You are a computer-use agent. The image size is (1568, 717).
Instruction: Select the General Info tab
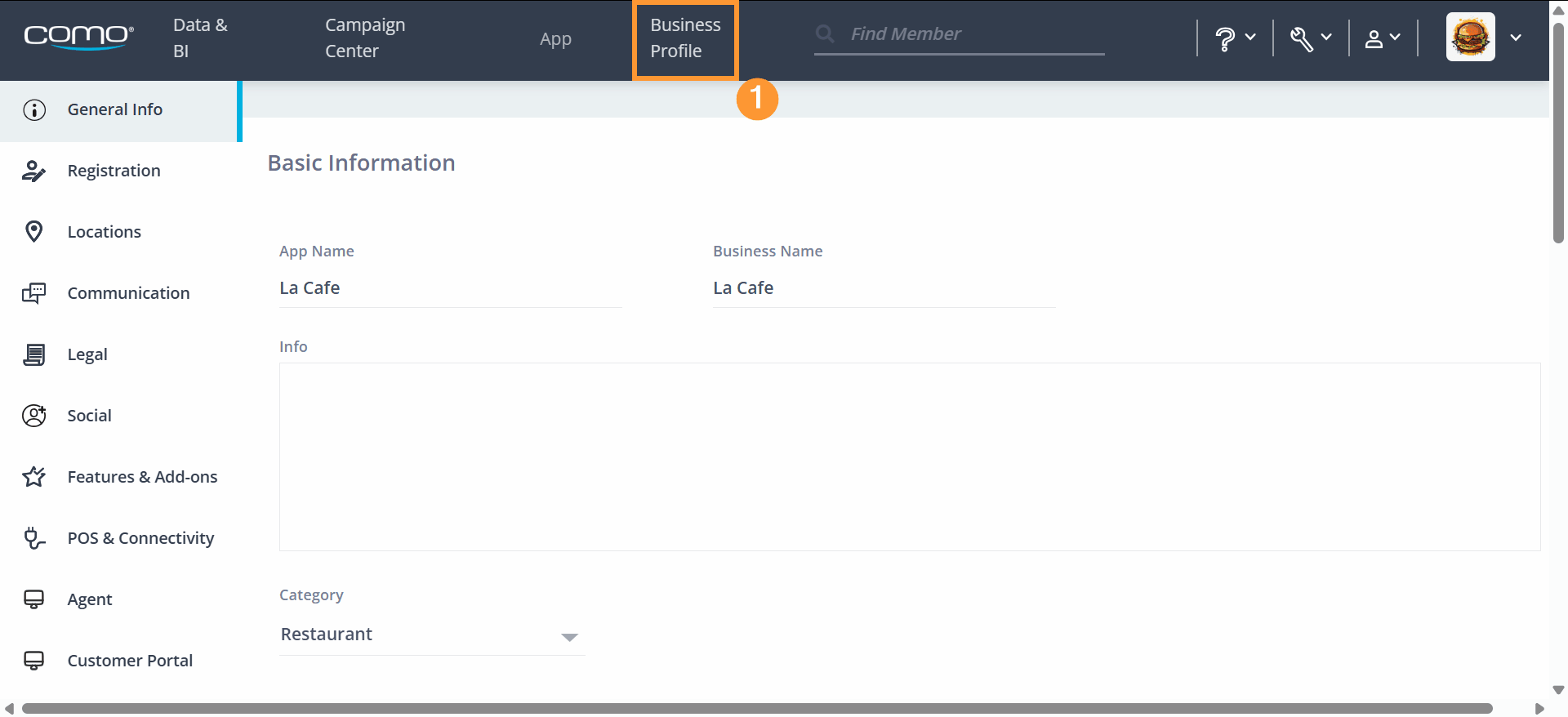[120, 111]
